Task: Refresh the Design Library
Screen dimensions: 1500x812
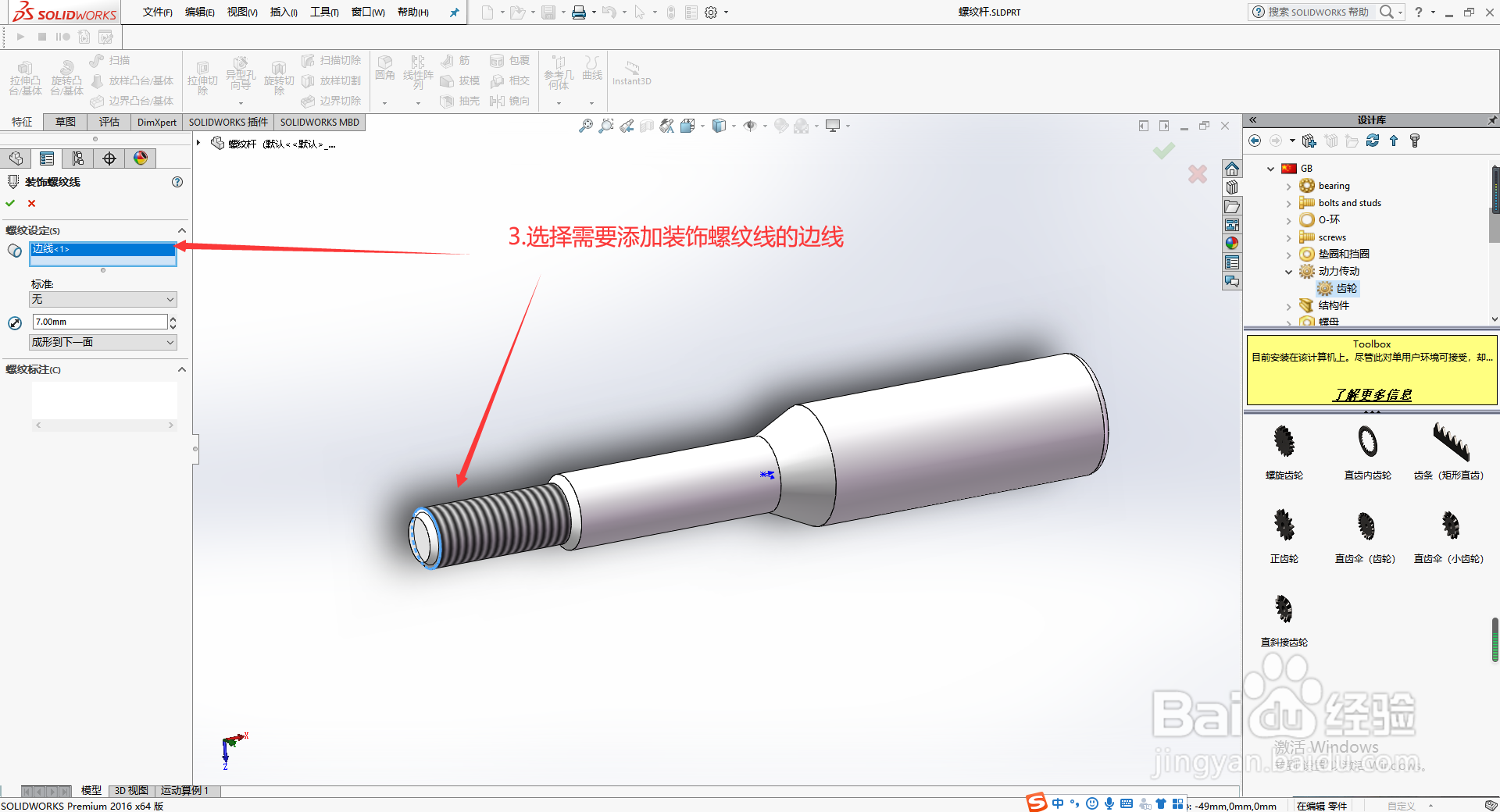Action: pos(1373,141)
